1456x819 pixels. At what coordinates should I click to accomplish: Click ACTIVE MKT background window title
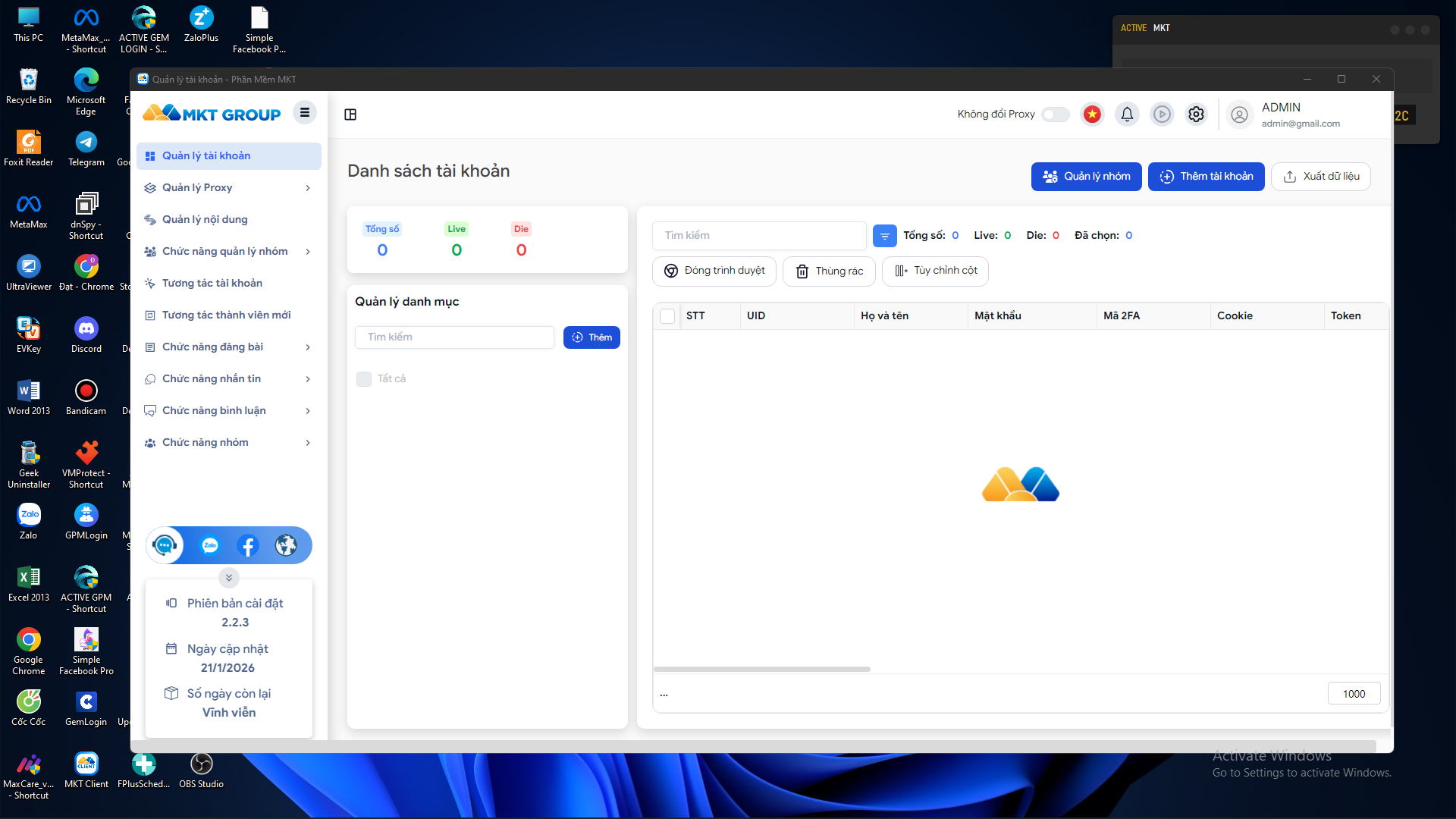[x=1145, y=28]
